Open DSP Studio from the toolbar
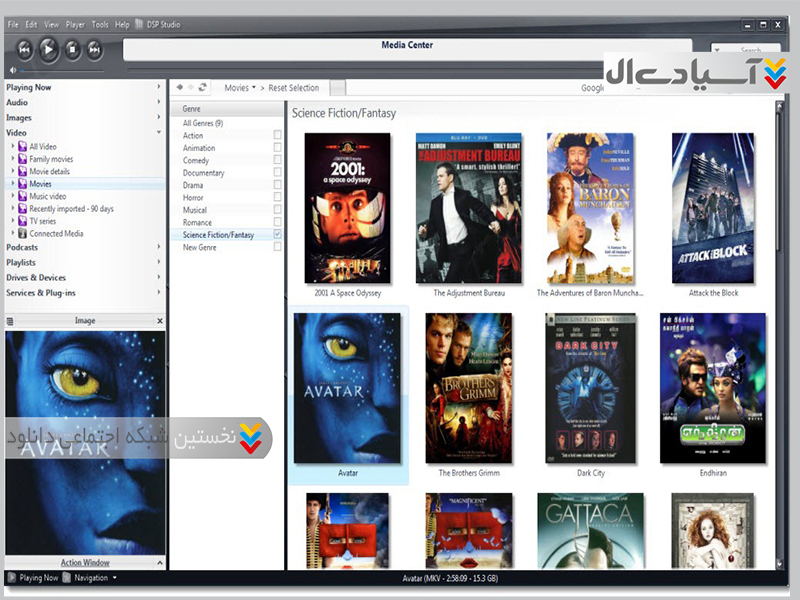 [162, 24]
